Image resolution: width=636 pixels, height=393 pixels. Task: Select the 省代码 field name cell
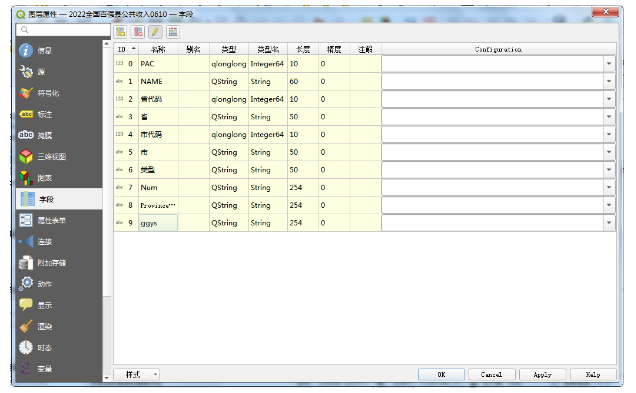[158, 99]
